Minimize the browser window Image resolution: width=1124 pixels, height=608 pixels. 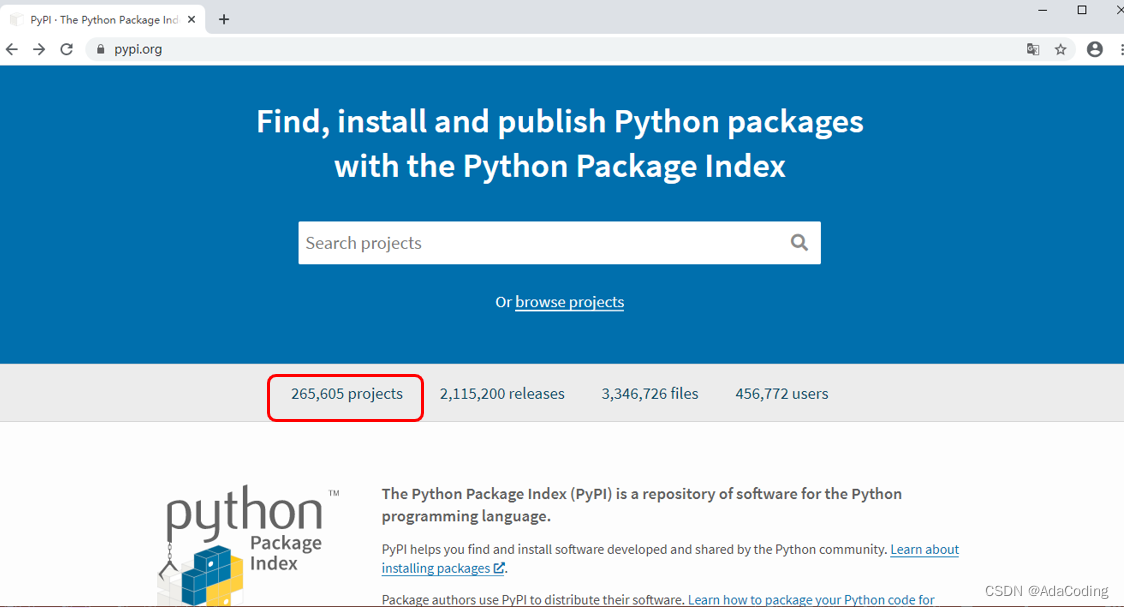click(x=1042, y=10)
